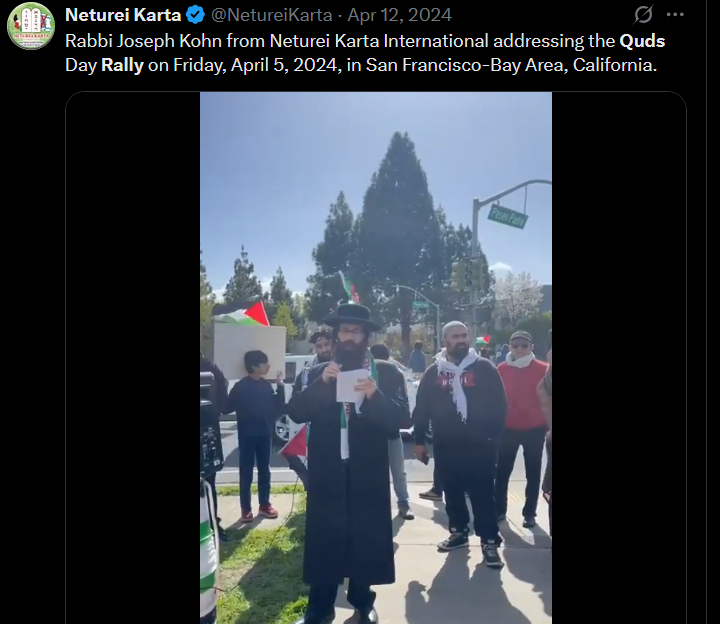Image resolution: width=720 pixels, height=624 pixels.
Task: Click the blue verified badge
Action: (x=195, y=15)
